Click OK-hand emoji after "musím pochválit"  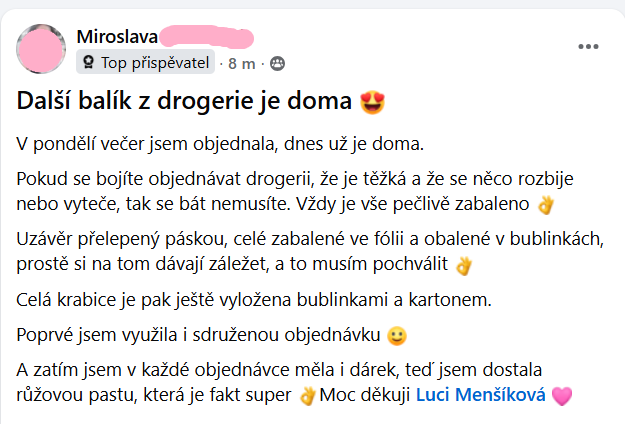461,266
